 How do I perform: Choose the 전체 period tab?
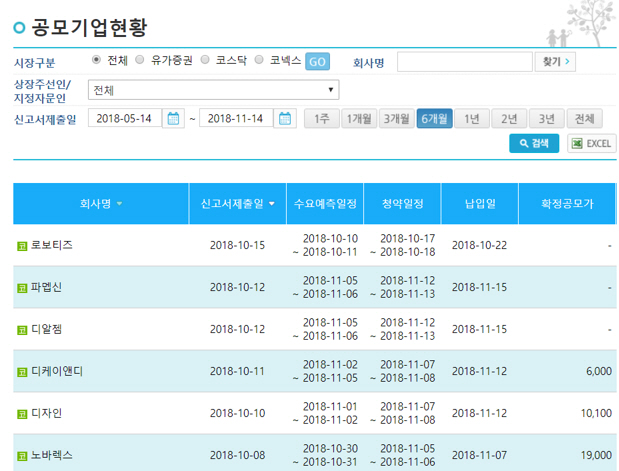click(585, 118)
